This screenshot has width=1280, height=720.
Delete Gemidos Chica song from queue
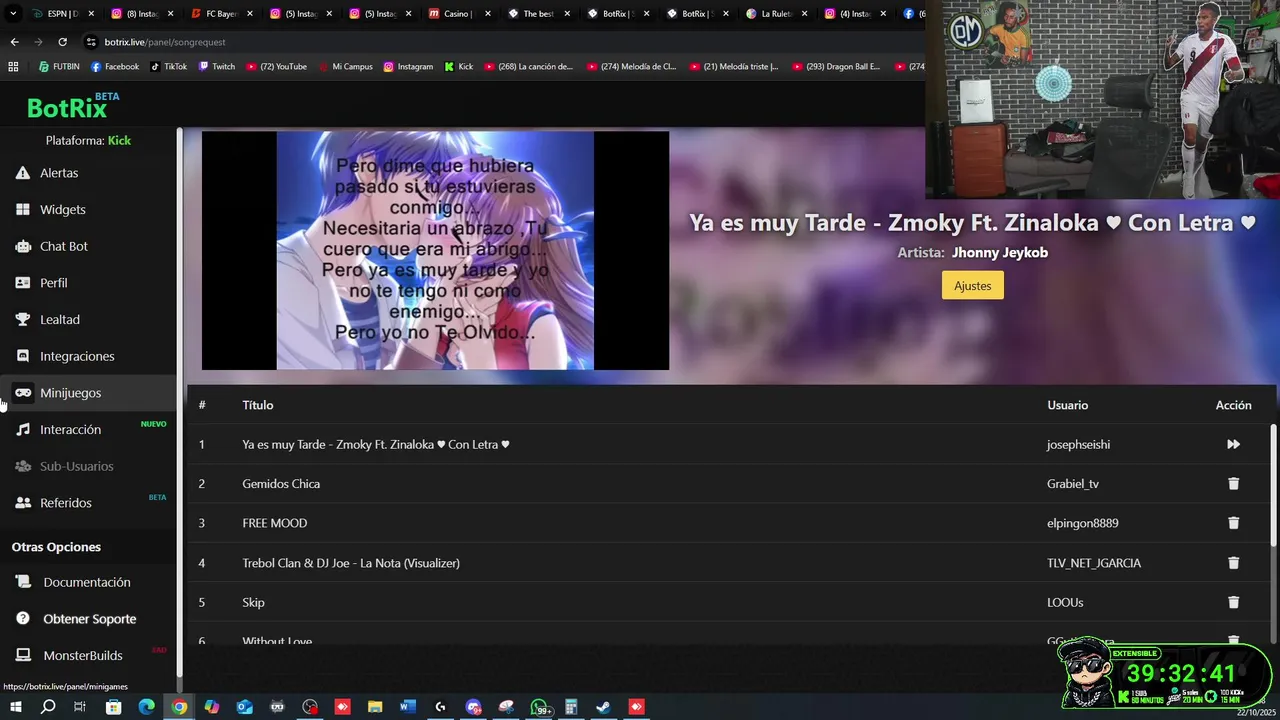(x=1233, y=483)
